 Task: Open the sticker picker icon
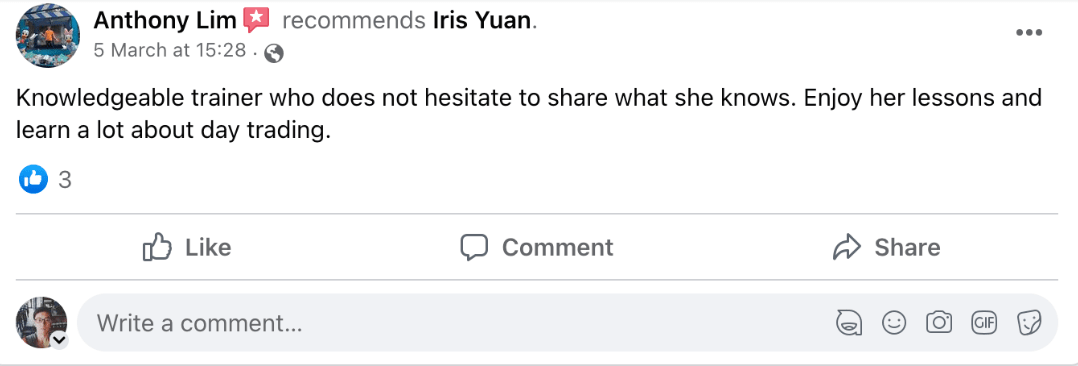pos(1028,322)
